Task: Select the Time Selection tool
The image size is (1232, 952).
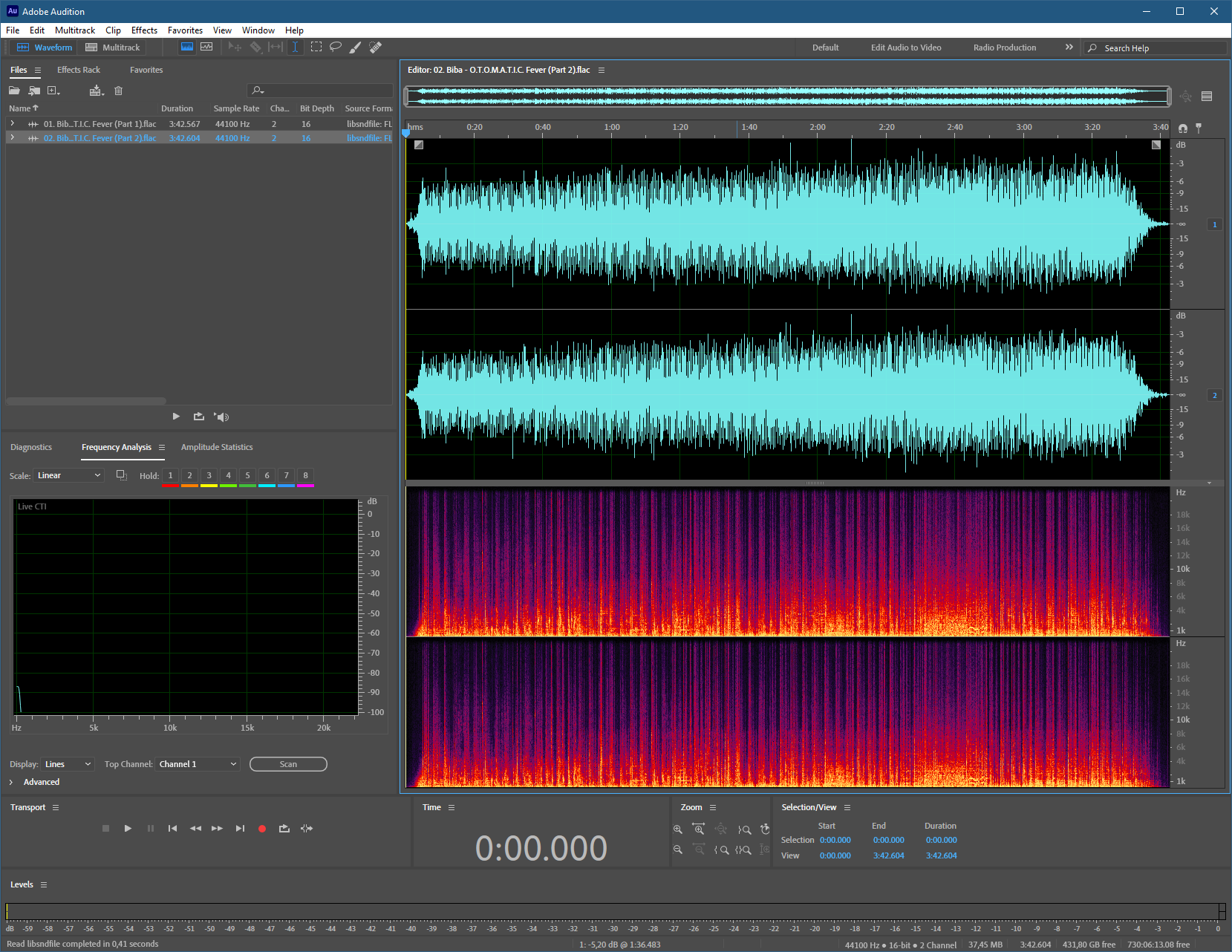Action: [295, 47]
